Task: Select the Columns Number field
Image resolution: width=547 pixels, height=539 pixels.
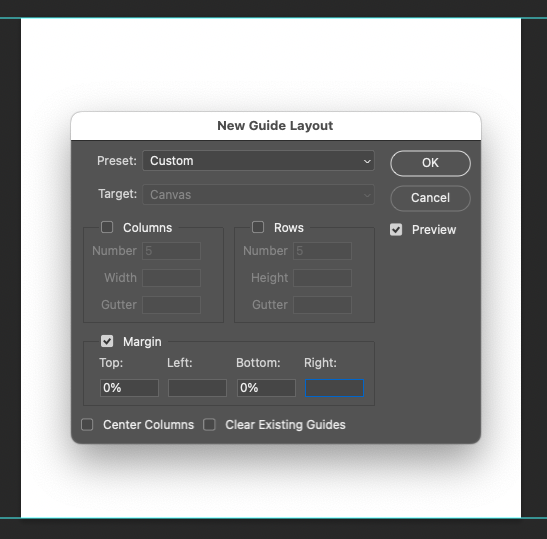Action: tap(171, 251)
